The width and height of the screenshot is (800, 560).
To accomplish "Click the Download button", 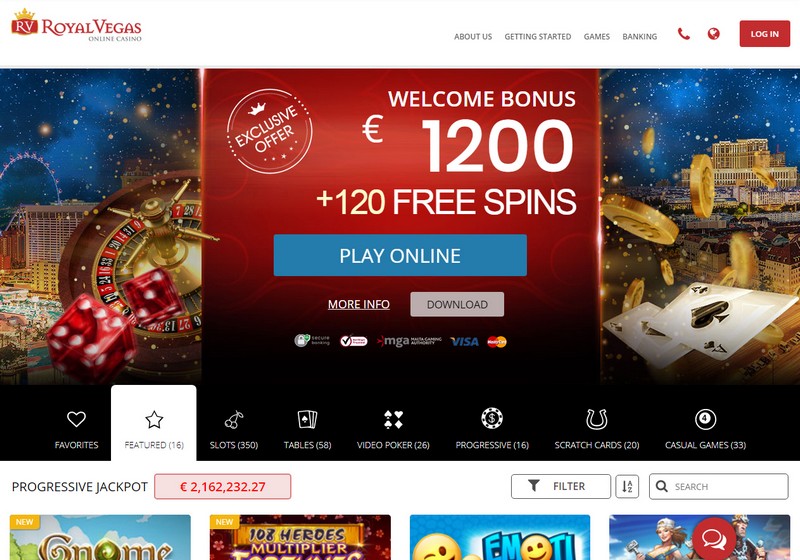I will pyautogui.click(x=457, y=304).
